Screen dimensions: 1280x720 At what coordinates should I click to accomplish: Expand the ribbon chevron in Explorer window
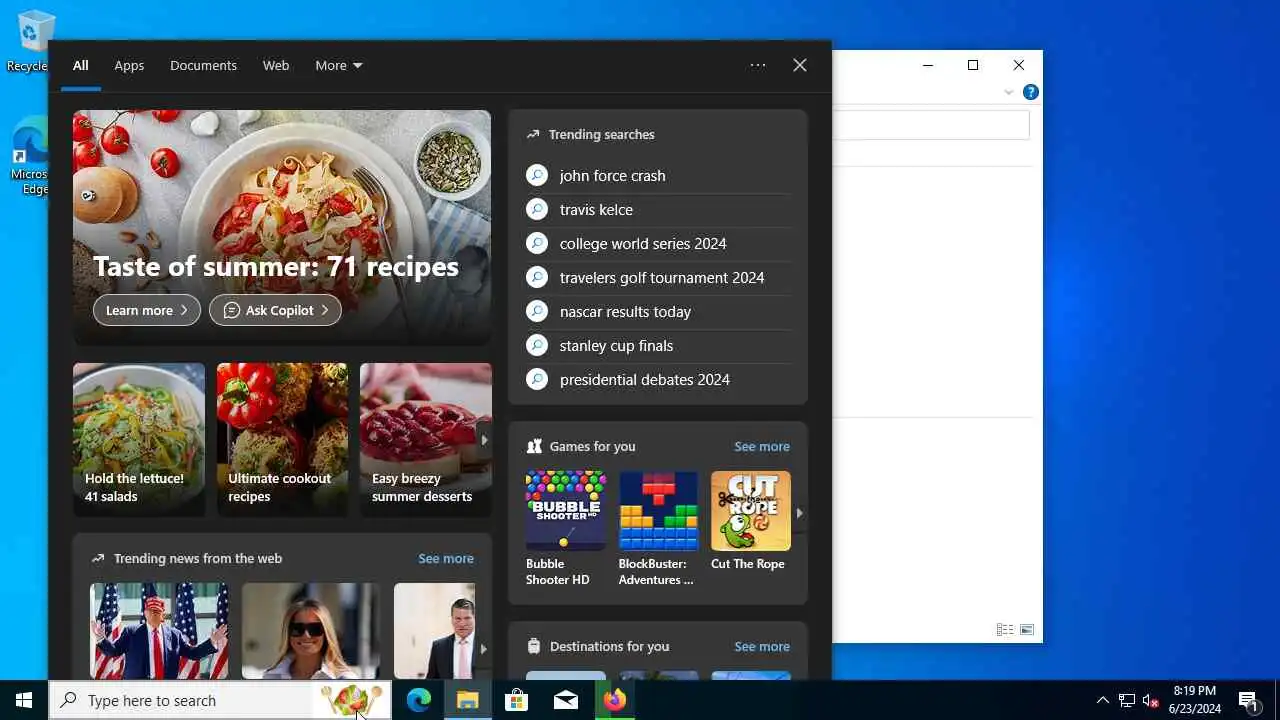[1008, 92]
